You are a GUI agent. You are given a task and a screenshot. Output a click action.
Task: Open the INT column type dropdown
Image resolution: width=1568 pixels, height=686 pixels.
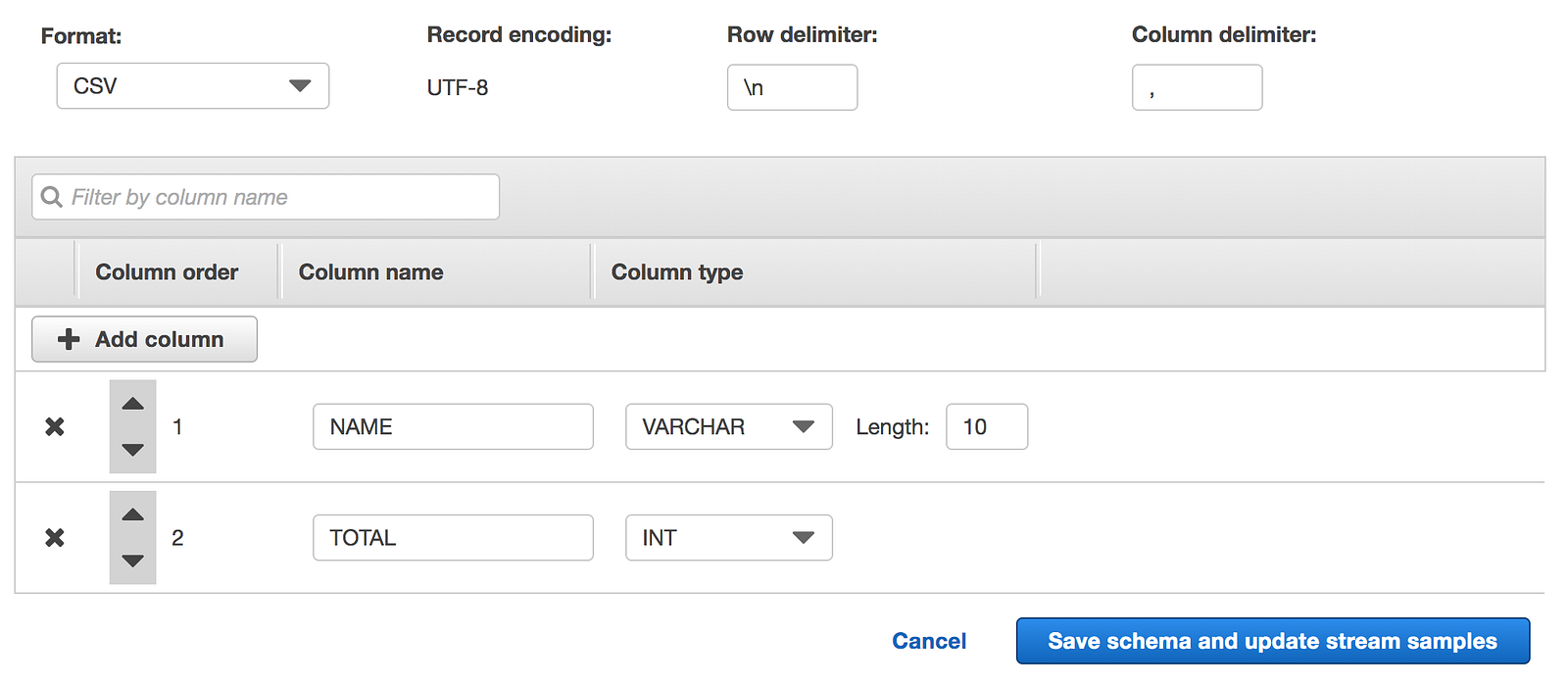(x=728, y=537)
